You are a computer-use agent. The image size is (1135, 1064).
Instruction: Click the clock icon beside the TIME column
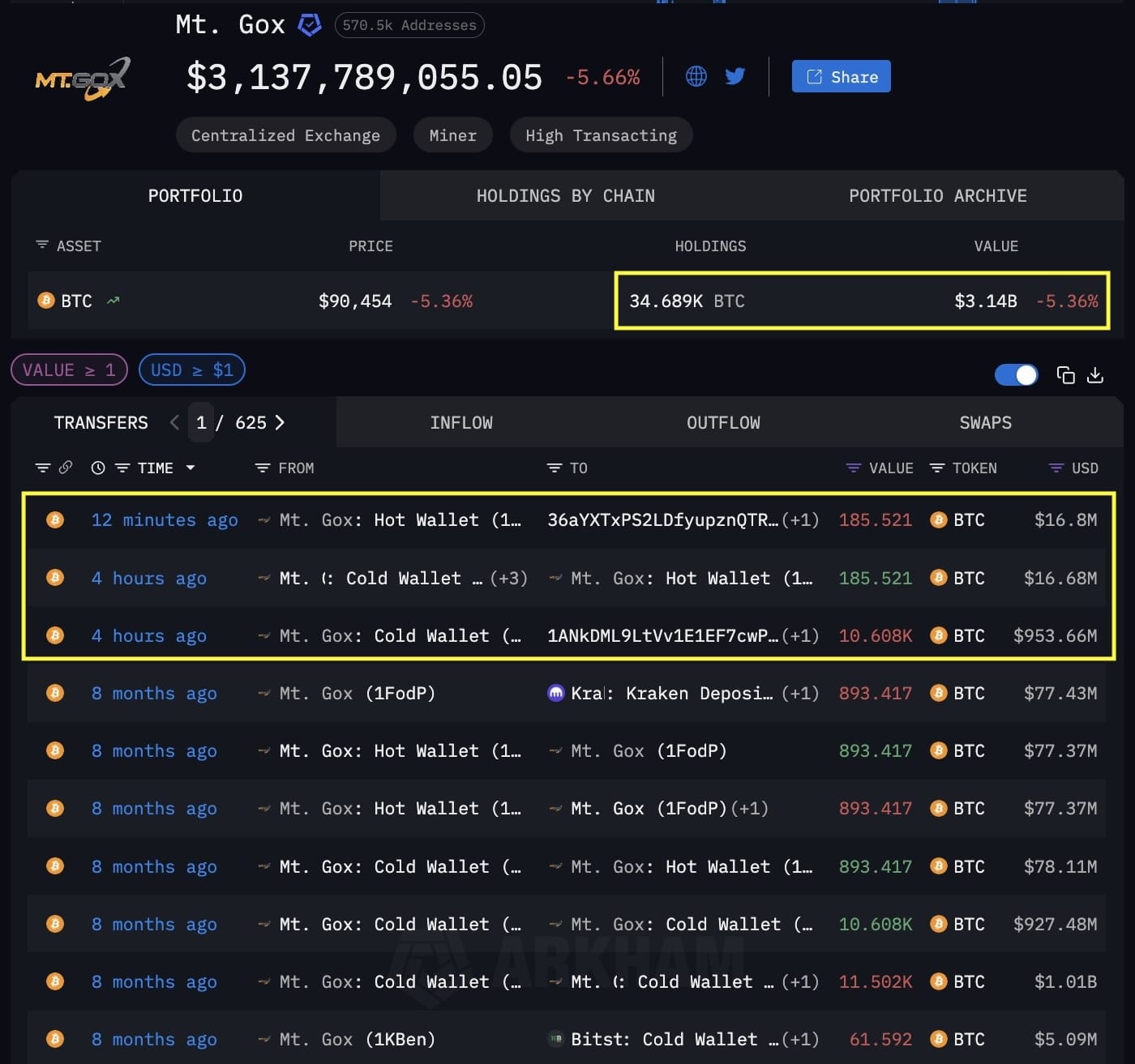tap(98, 468)
